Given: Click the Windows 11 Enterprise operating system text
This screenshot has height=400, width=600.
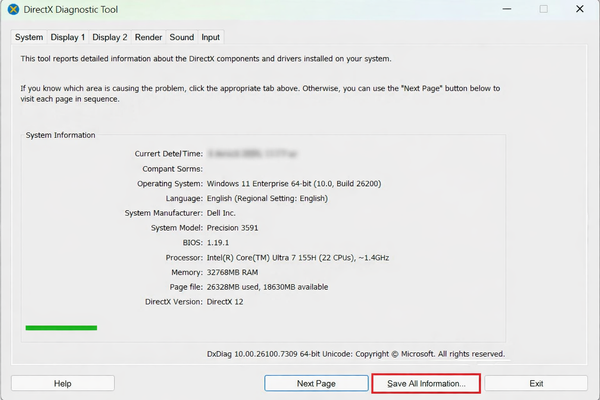Looking at the screenshot, I should 292,184.
